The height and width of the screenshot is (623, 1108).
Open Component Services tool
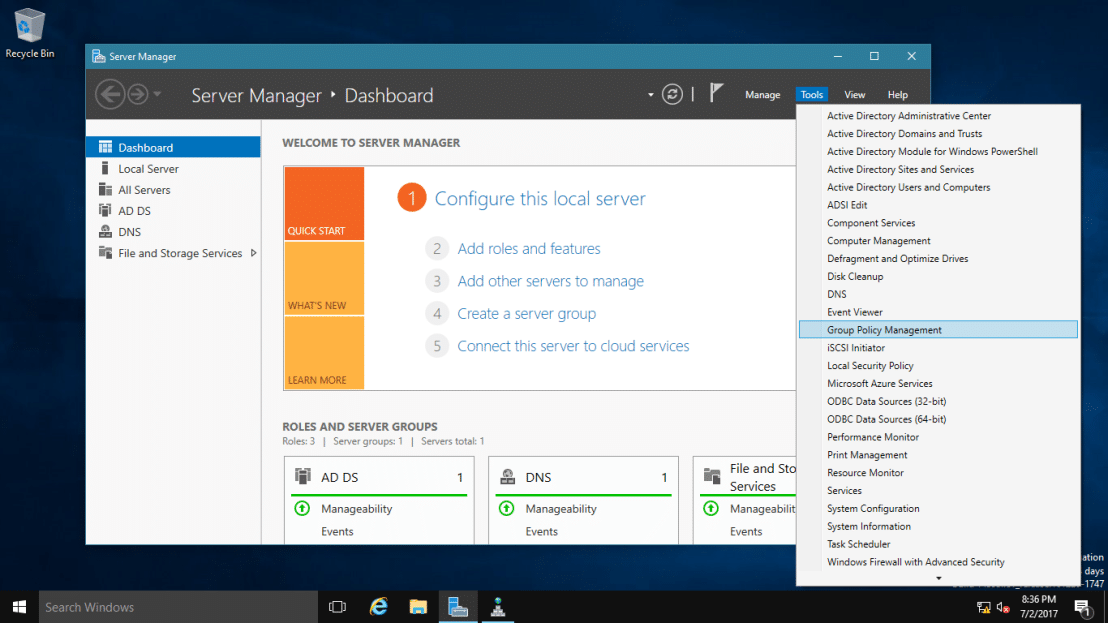938,222
